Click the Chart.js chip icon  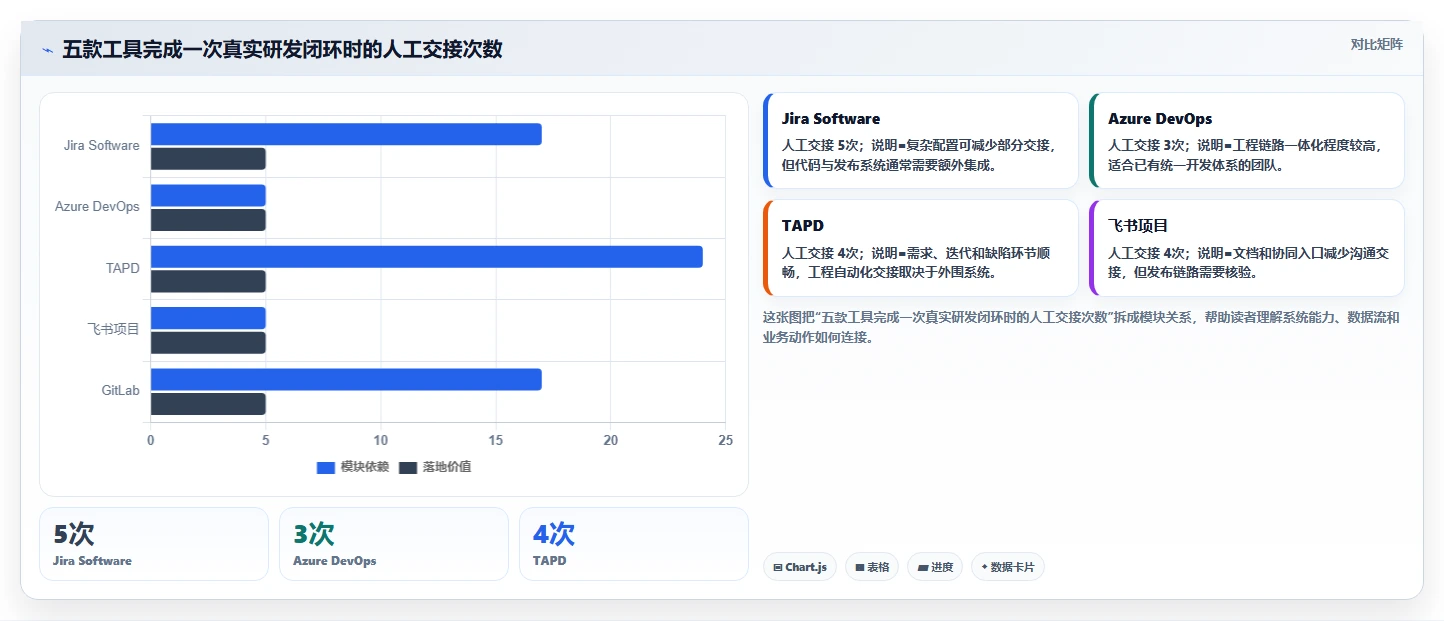(x=777, y=568)
